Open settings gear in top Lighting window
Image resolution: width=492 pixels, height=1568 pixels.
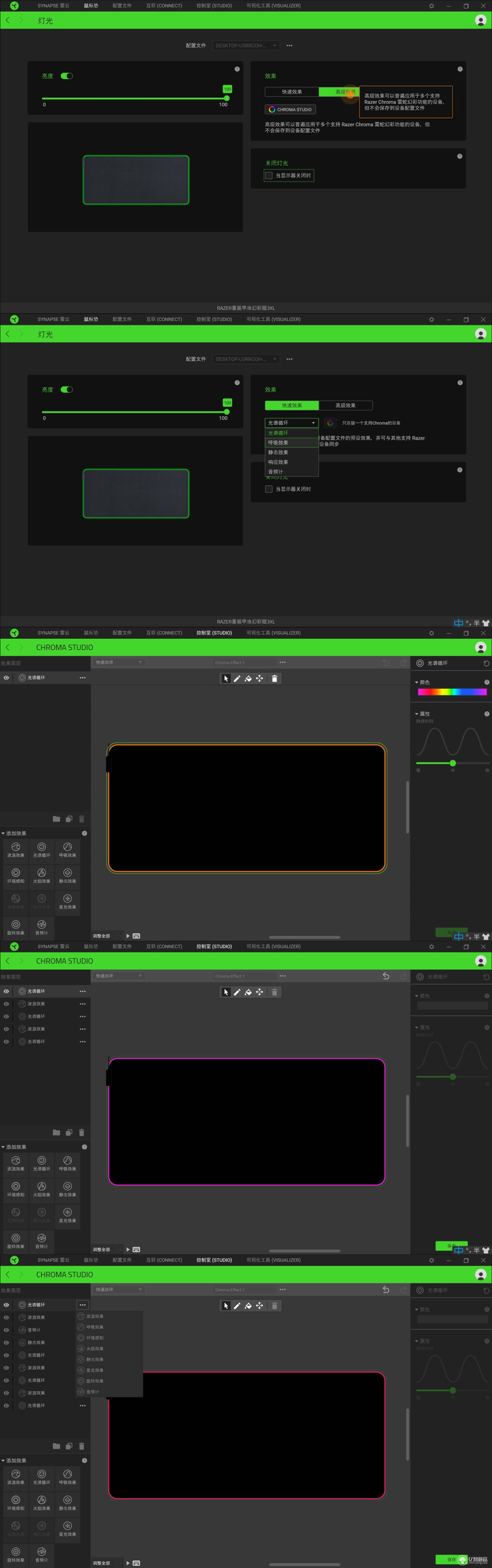[x=431, y=6]
